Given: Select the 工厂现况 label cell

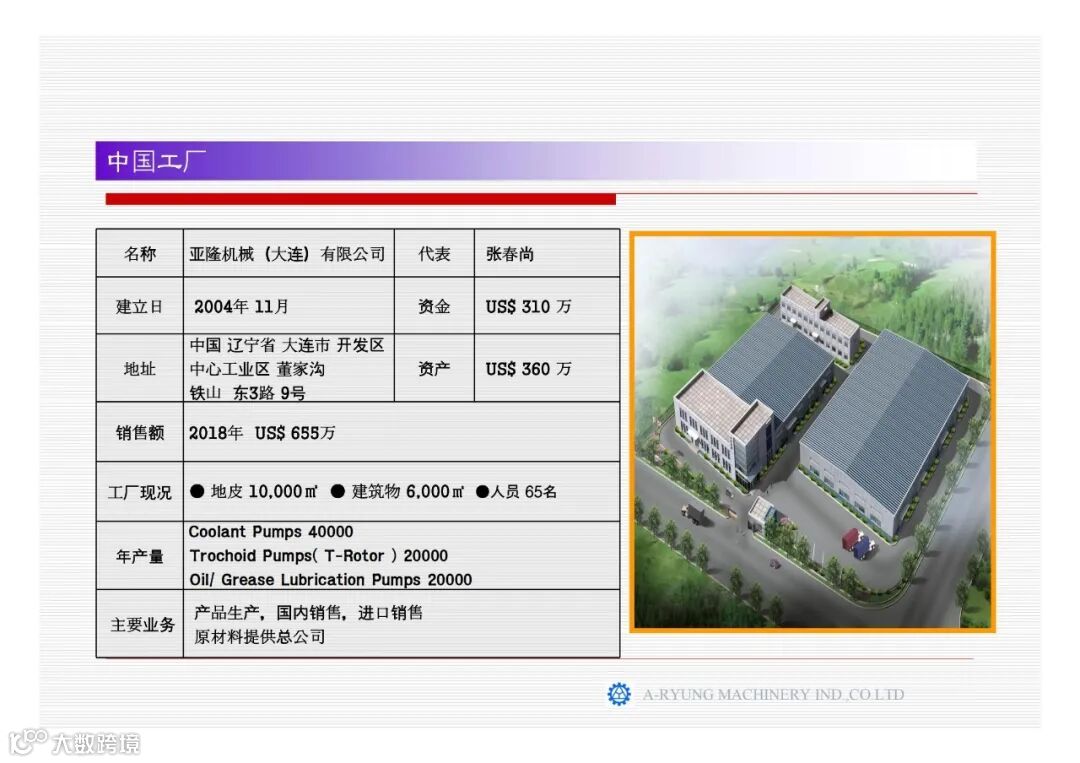Looking at the screenshot, I should coord(140,492).
